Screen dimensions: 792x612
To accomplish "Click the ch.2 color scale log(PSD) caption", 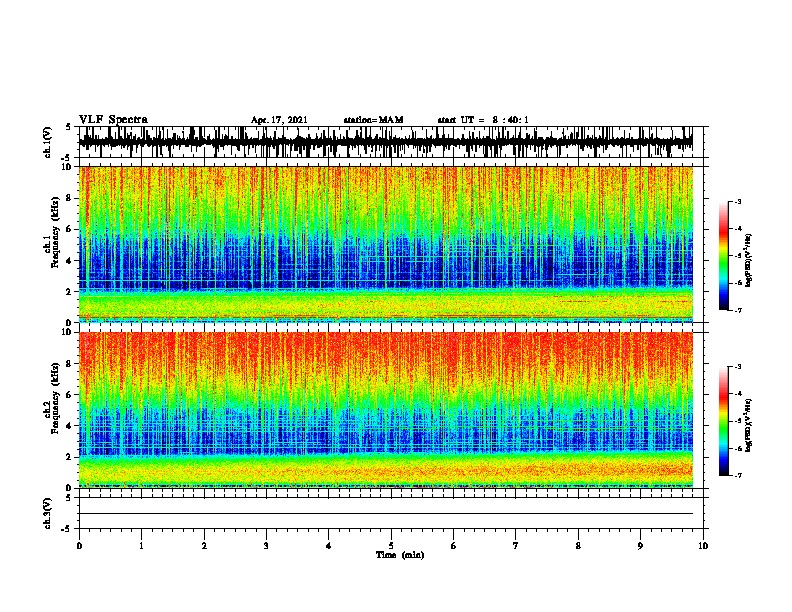I will [x=749, y=425].
